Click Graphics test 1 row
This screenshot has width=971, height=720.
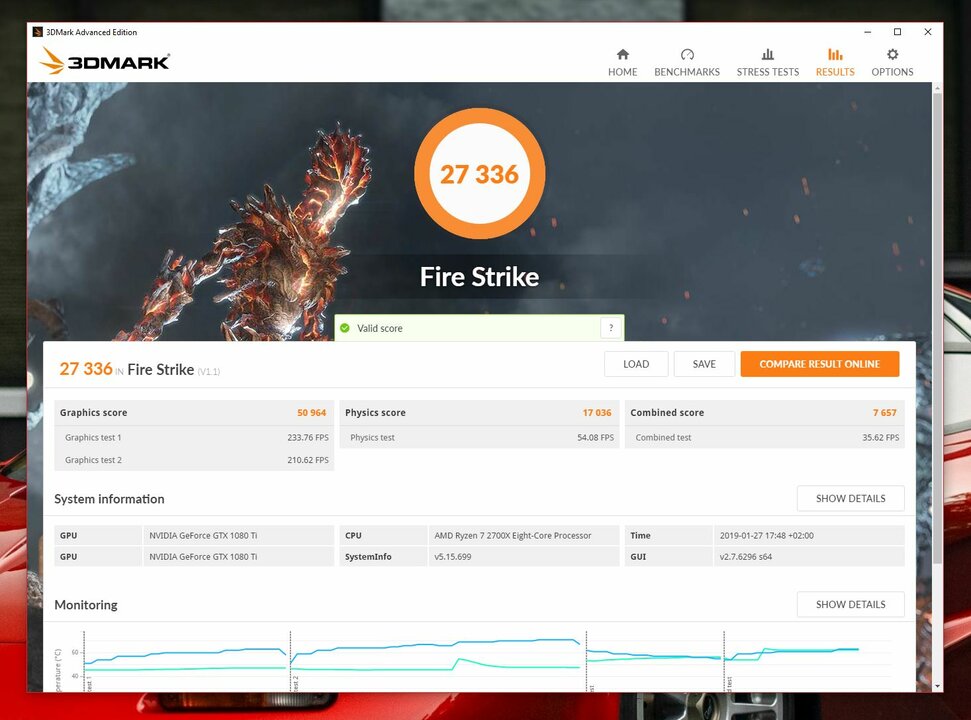194,437
